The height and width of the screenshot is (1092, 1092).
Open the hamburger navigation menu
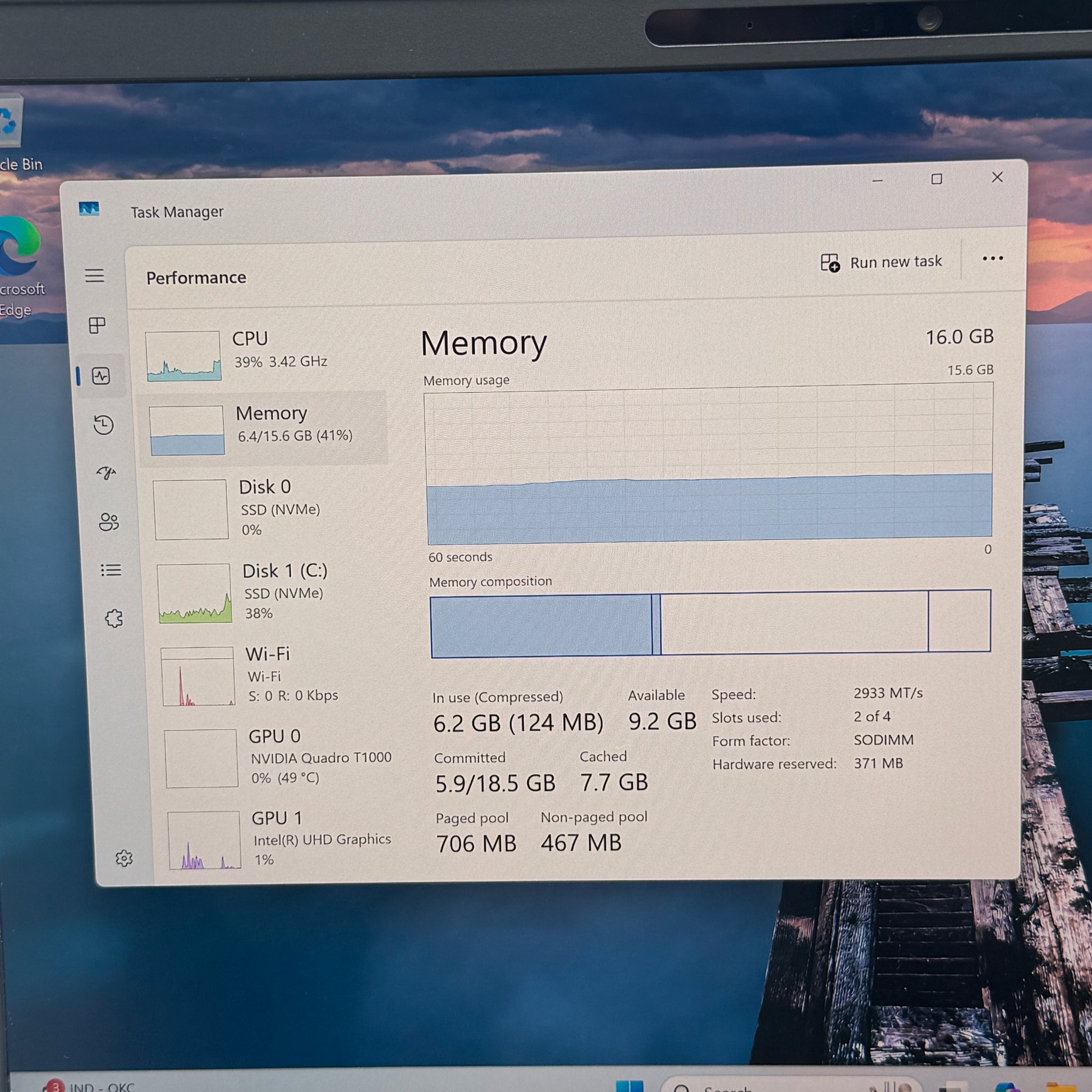click(x=94, y=276)
